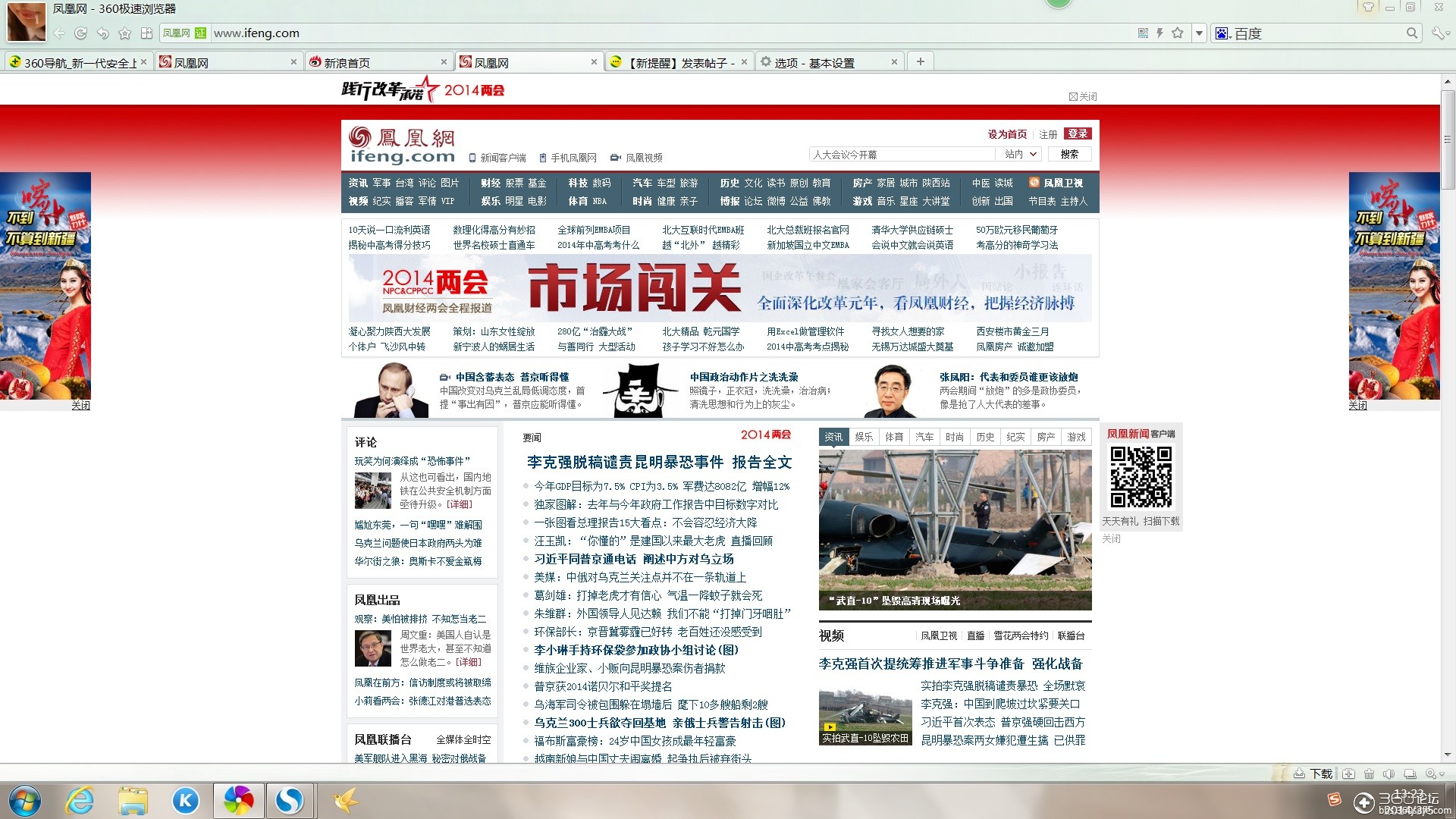Viewport: 1456px width, 819px height.
Task: Open Internet Explorer from the taskbar
Action: (x=80, y=800)
